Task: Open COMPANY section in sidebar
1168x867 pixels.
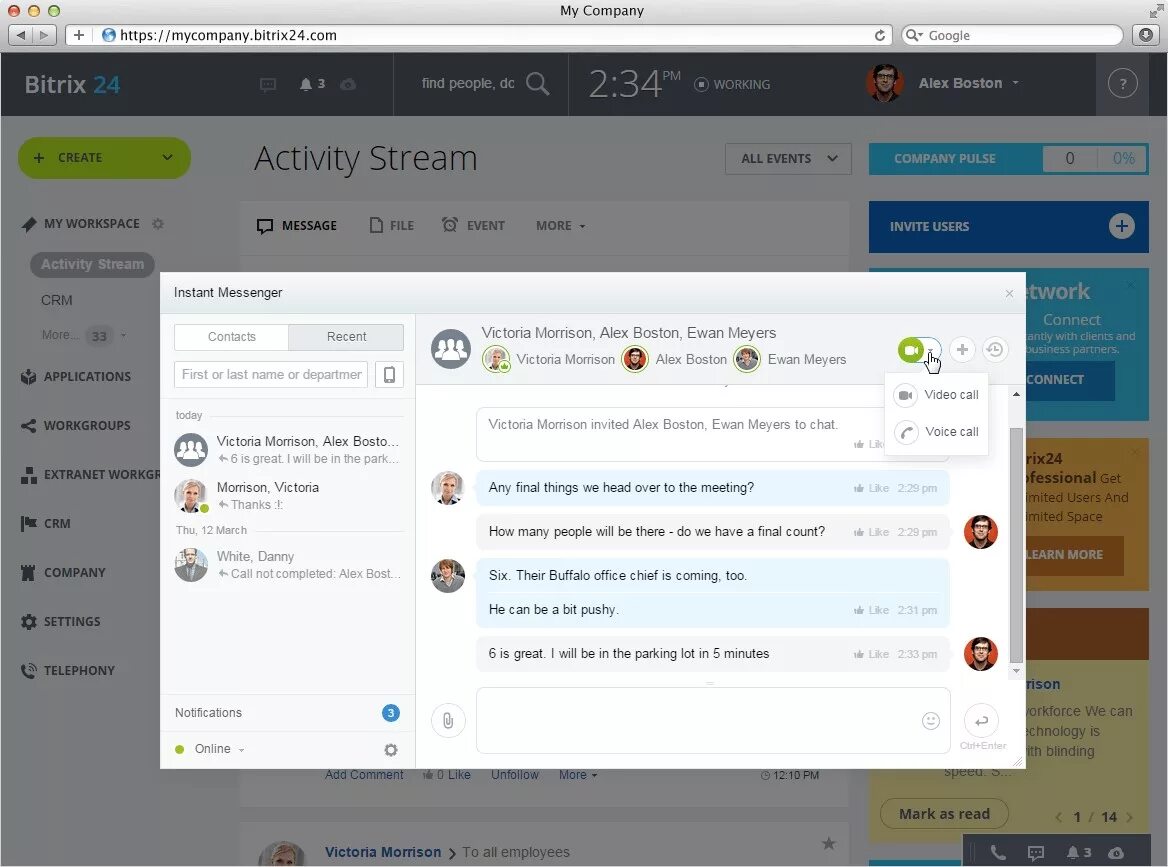Action: pos(64,573)
